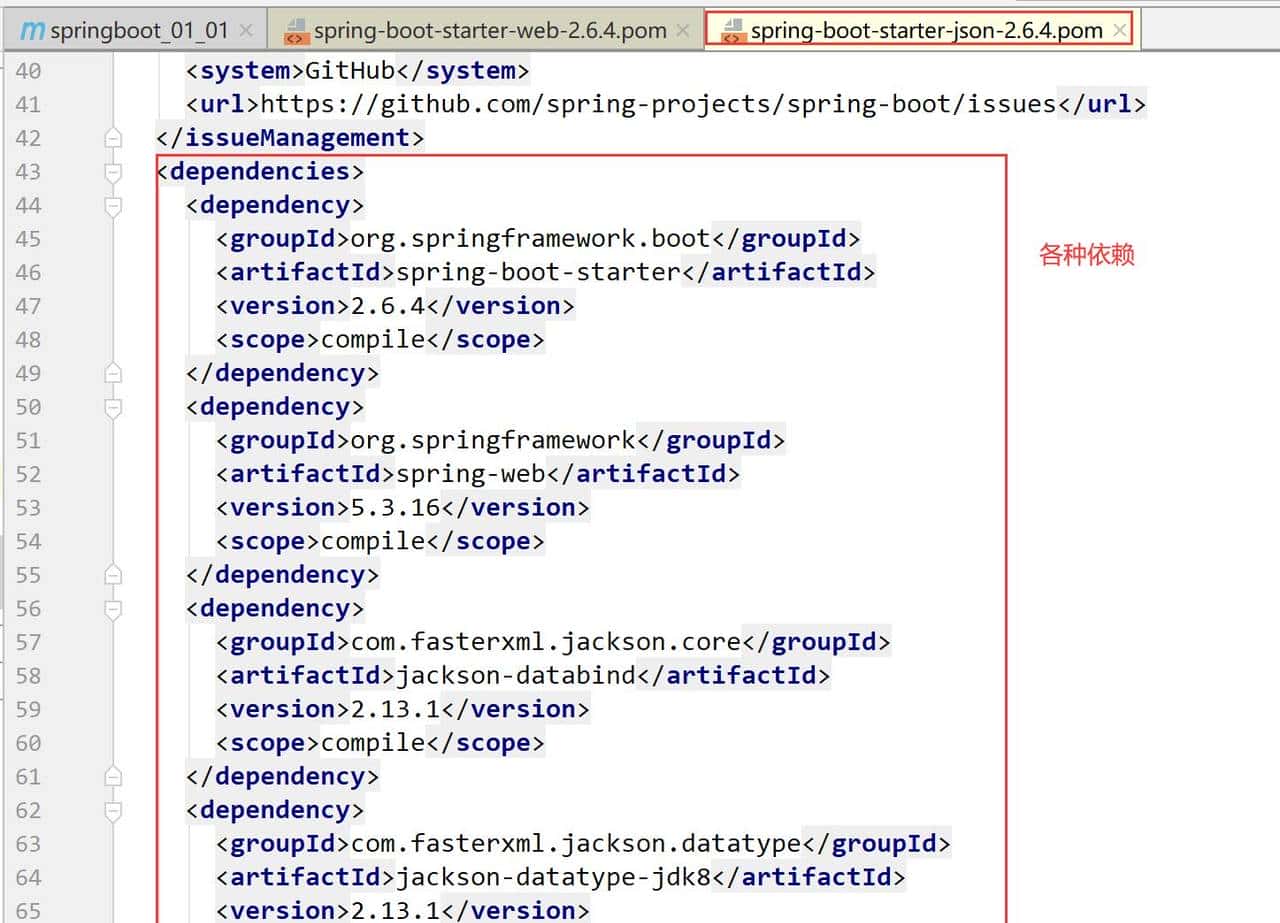Click the jackson-databind artifactId text
This screenshot has height=923, width=1280.
[515, 676]
